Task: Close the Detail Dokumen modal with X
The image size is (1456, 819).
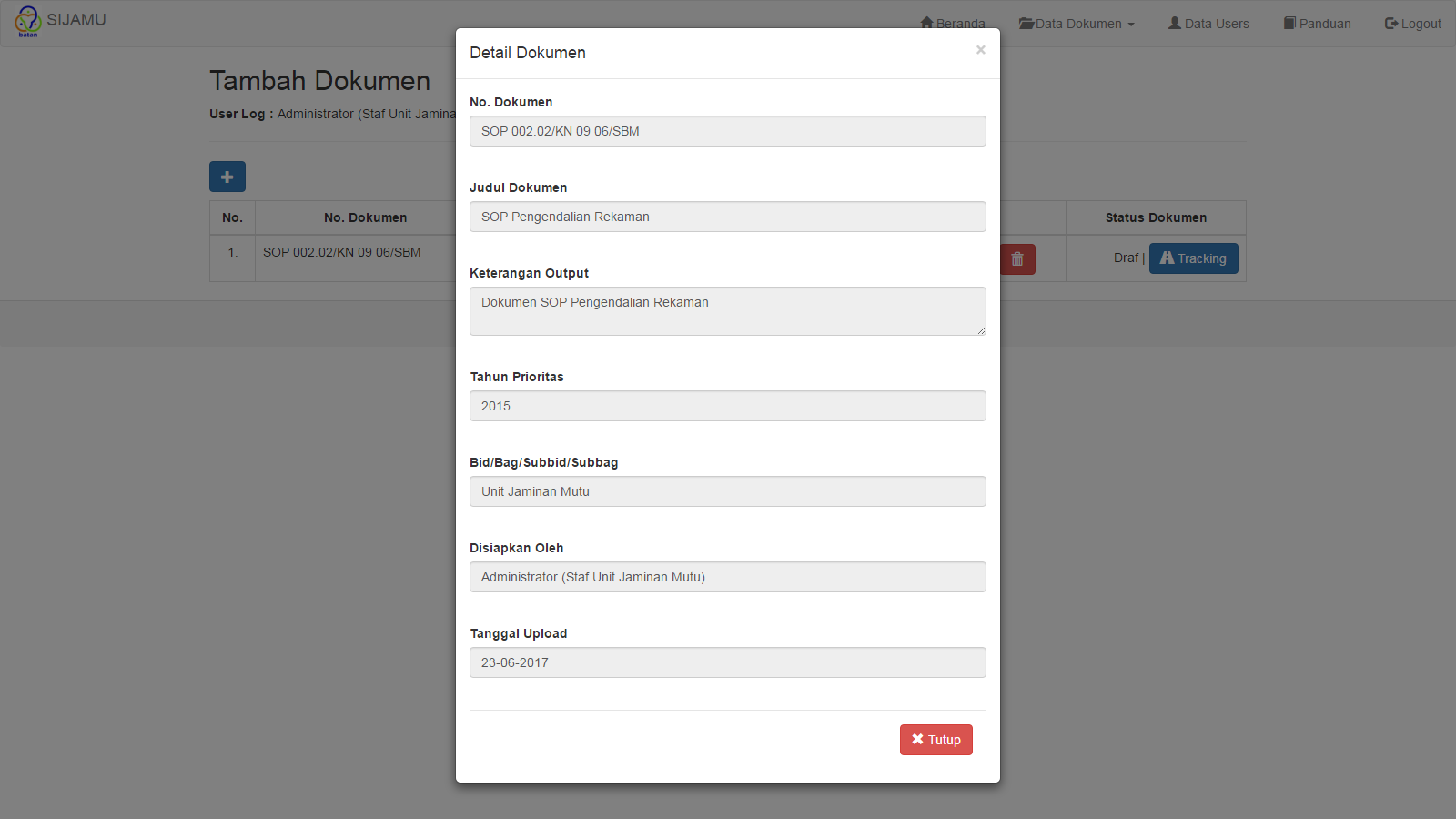Action: pos(980,50)
